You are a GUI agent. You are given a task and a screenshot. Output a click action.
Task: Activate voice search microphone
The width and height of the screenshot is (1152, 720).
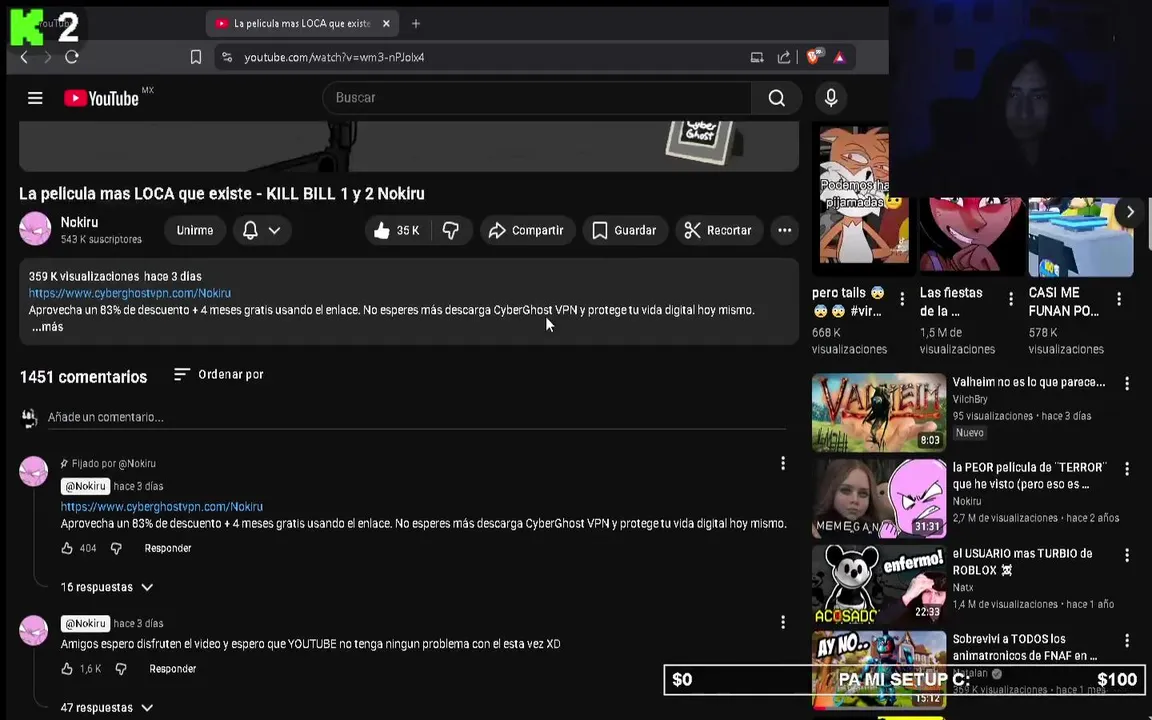831,98
